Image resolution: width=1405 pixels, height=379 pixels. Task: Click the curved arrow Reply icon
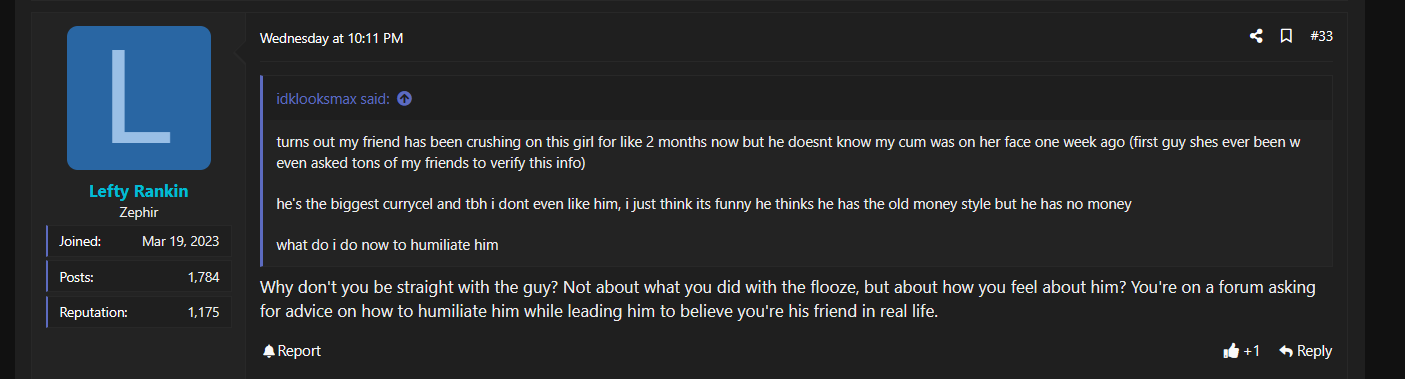click(x=1286, y=351)
